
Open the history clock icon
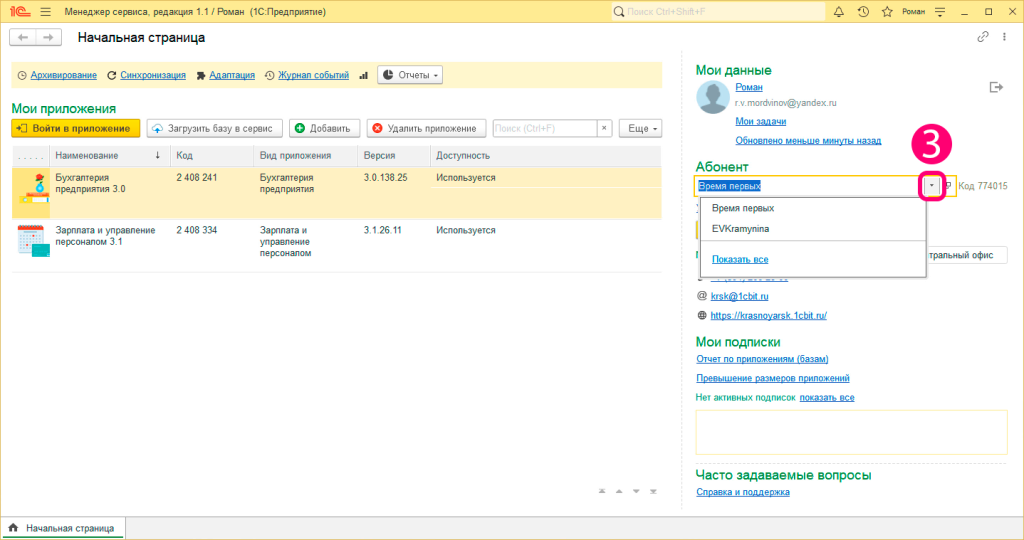pyautogui.click(x=863, y=12)
